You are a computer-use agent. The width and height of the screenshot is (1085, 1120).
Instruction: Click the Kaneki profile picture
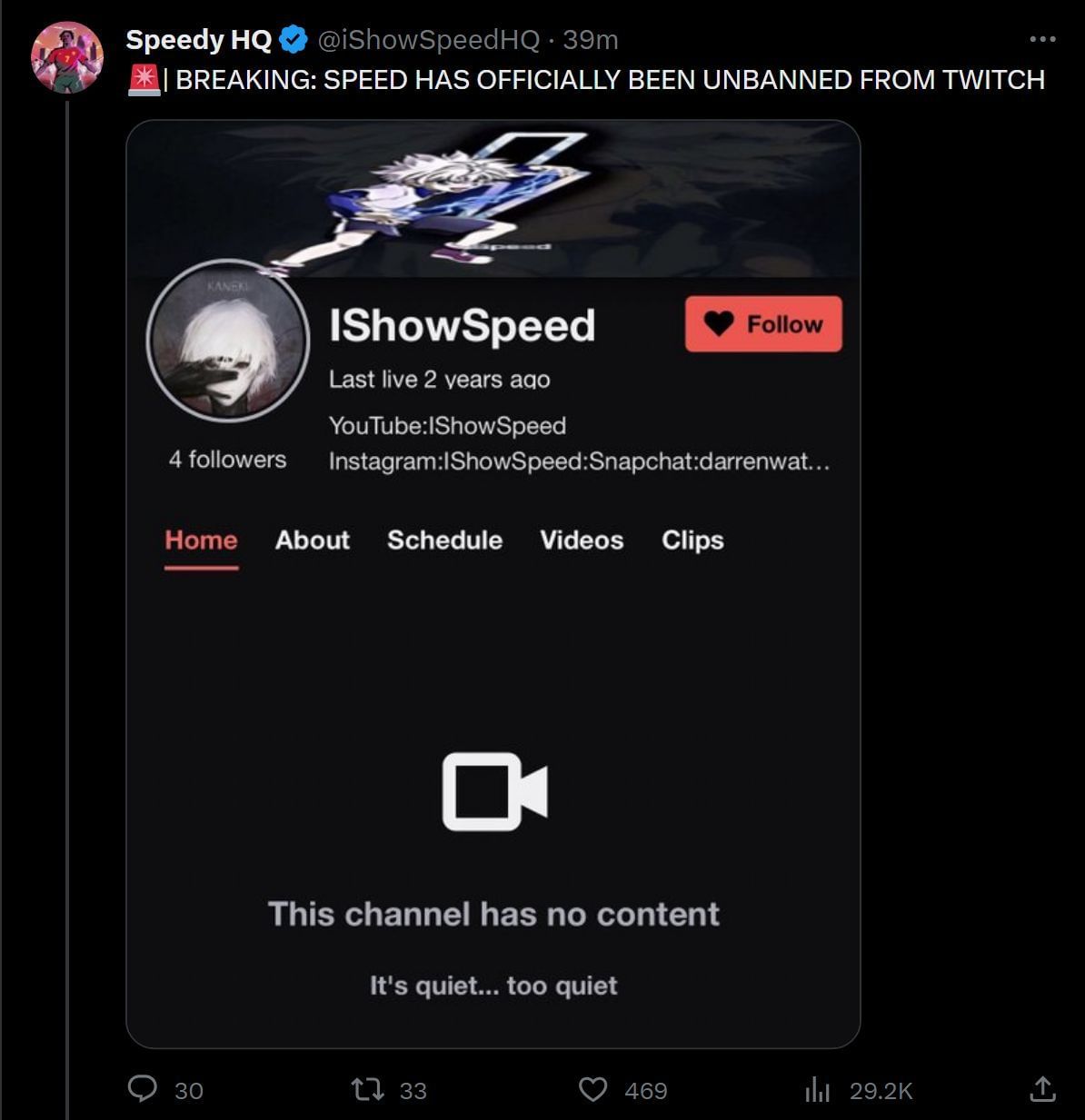pyautogui.click(x=228, y=342)
